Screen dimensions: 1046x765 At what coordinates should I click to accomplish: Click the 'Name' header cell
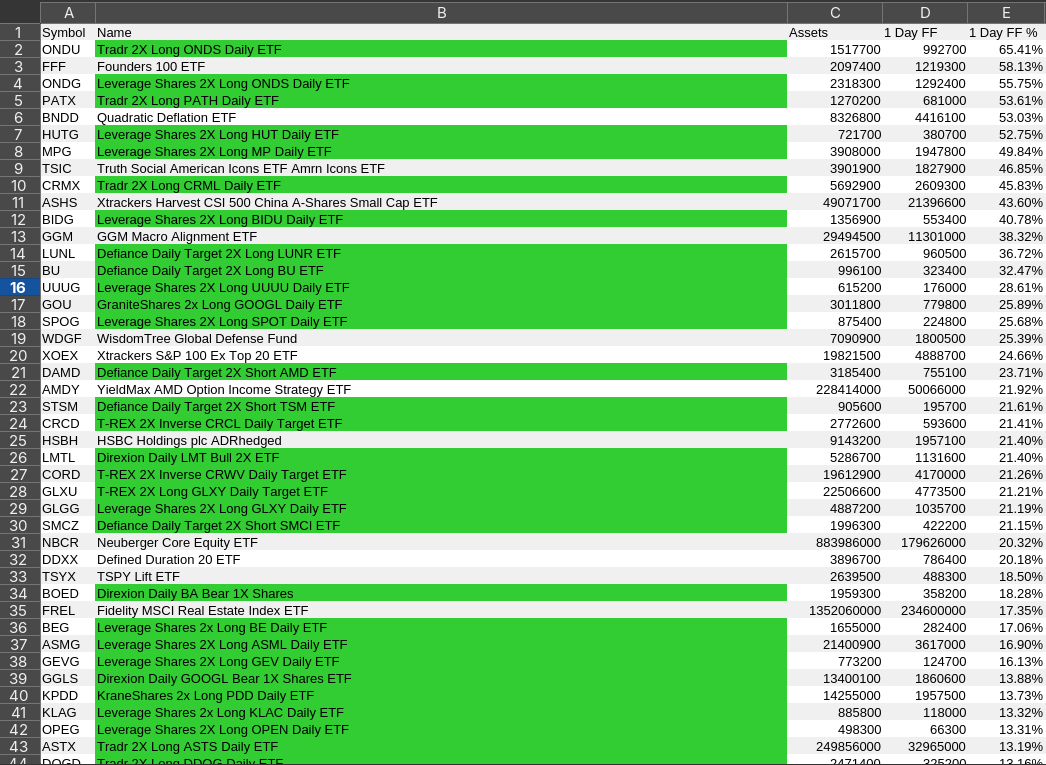[x=441, y=33]
